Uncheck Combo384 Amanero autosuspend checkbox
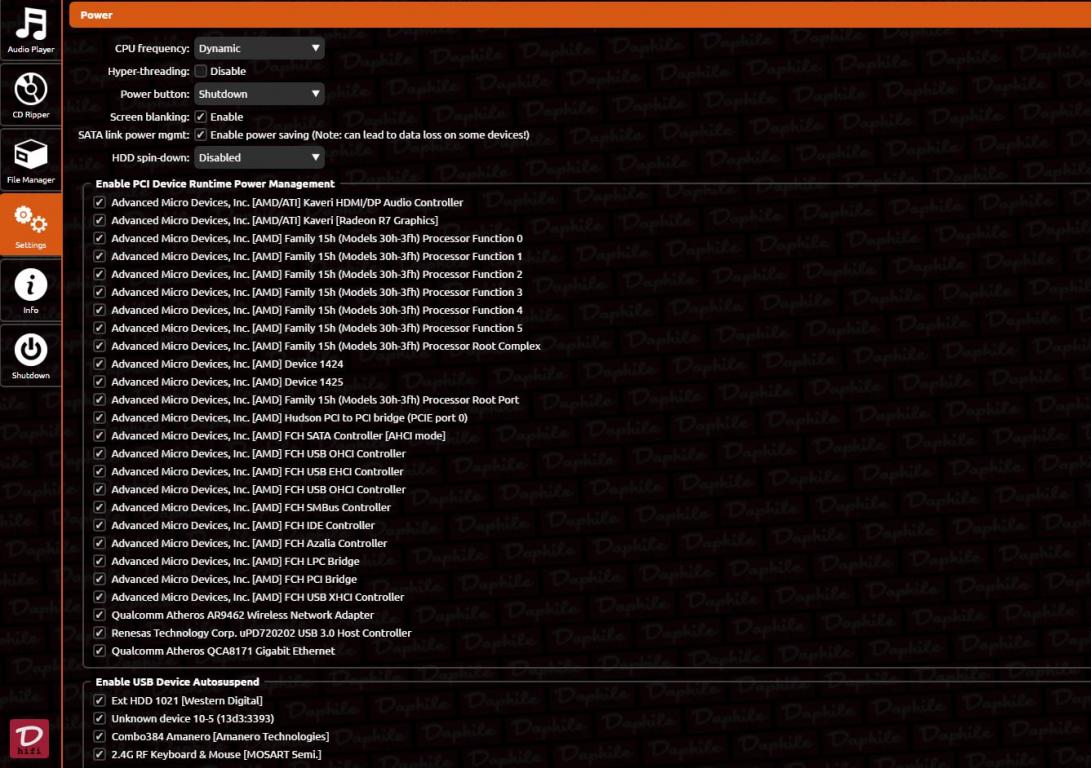Screen dimensions: 1091x768 pyautogui.click(x=99, y=737)
